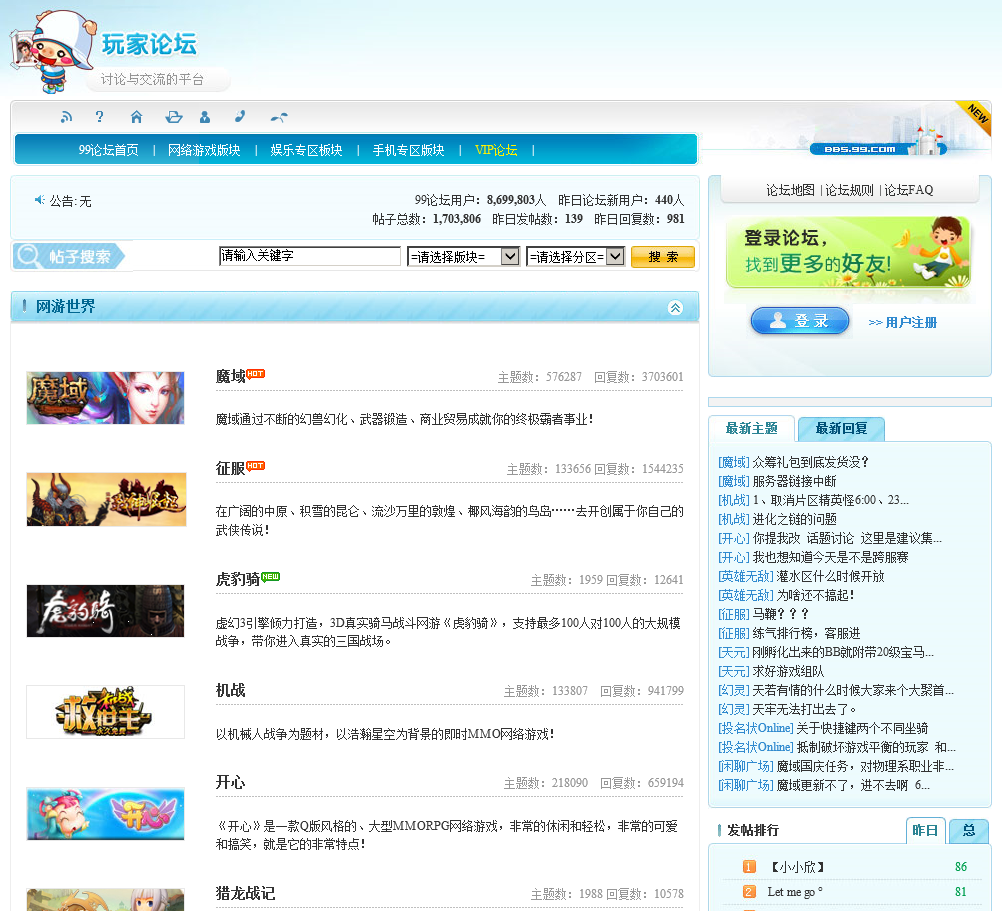The height and width of the screenshot is (911, 1002).
Task: Collapse the 网游世界 section with the chevron icon
Action: (x=675, y=307)
